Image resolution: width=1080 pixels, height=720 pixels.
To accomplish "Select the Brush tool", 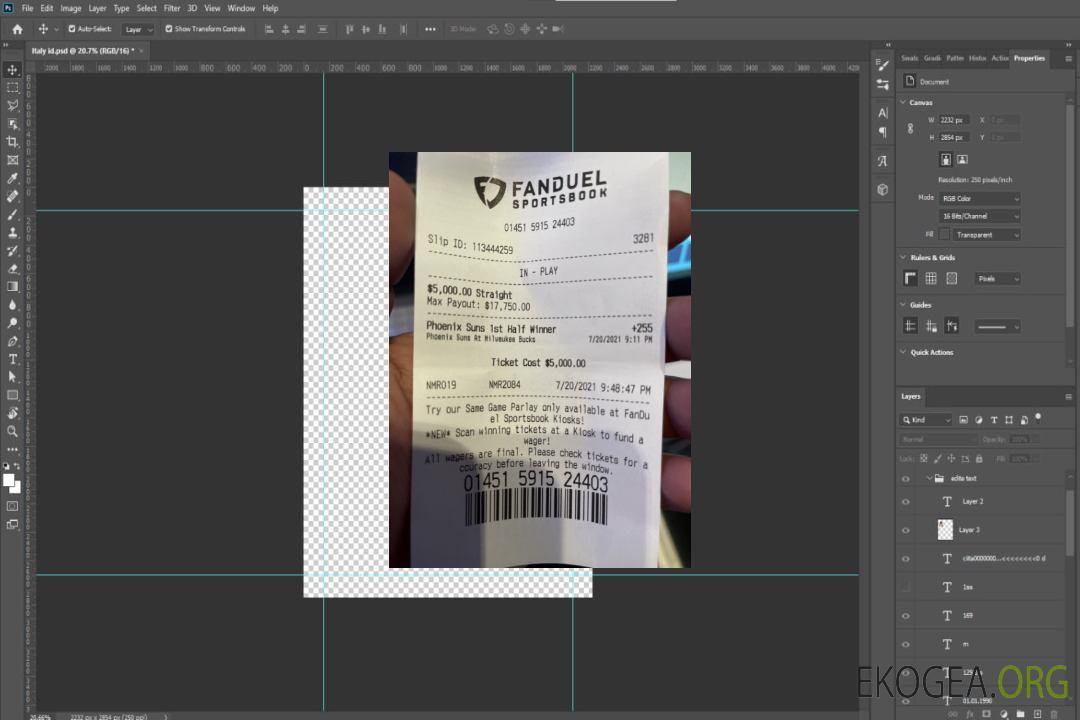I will coord(12,214).
